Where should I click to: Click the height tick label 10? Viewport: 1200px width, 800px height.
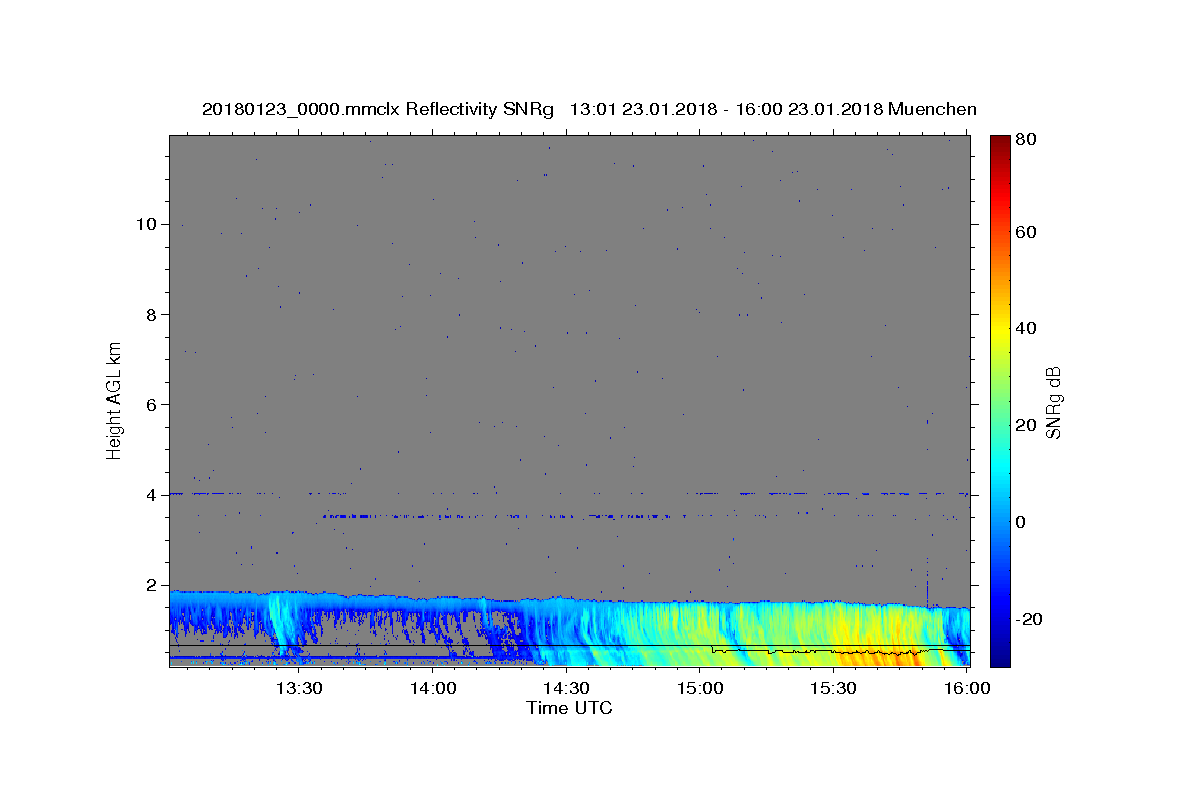[147, 223]
